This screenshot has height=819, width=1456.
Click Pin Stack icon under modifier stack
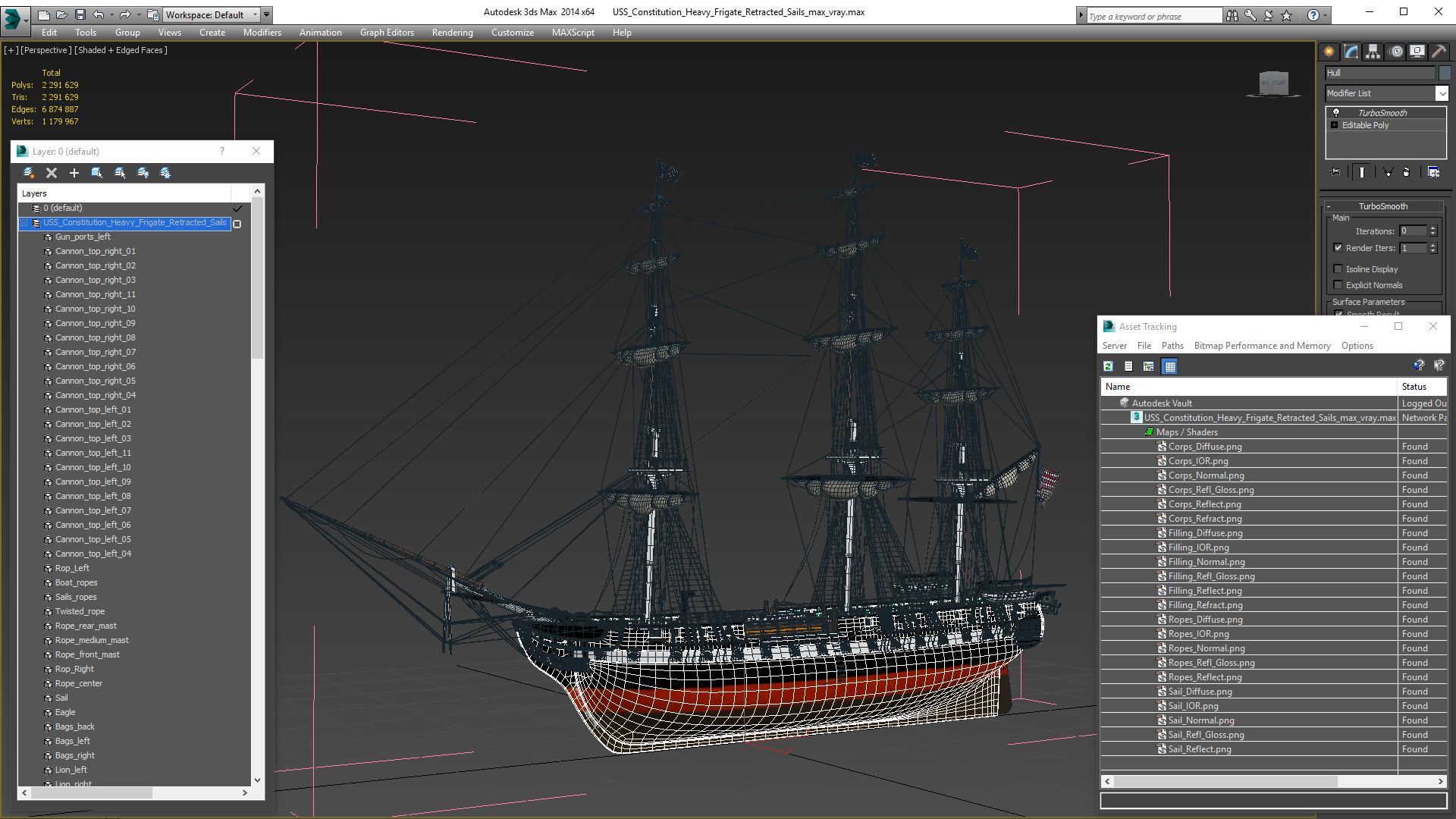point(1335,172)
